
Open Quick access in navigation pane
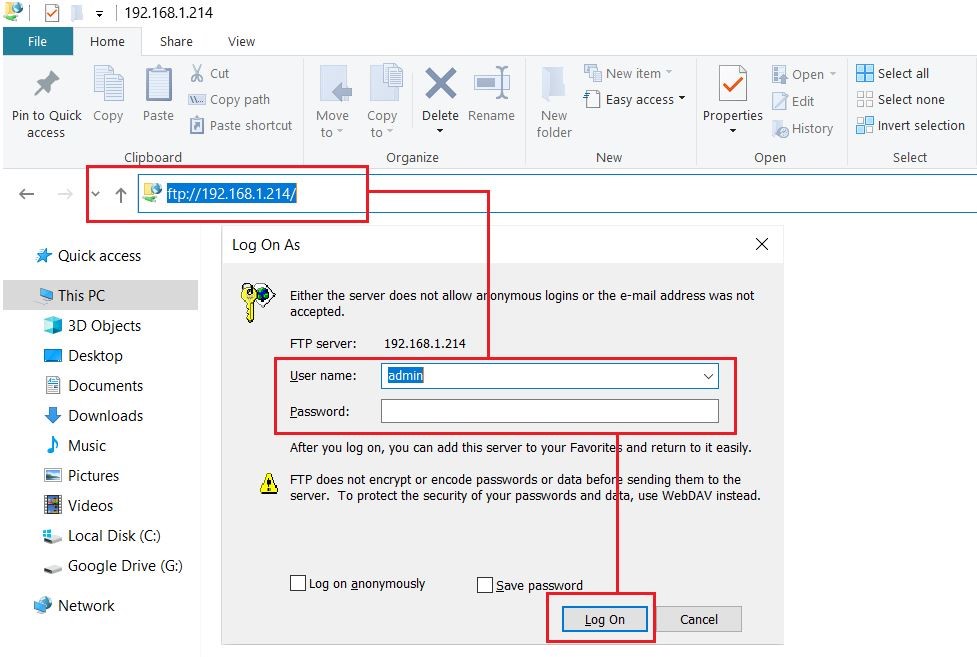[88, 256]
